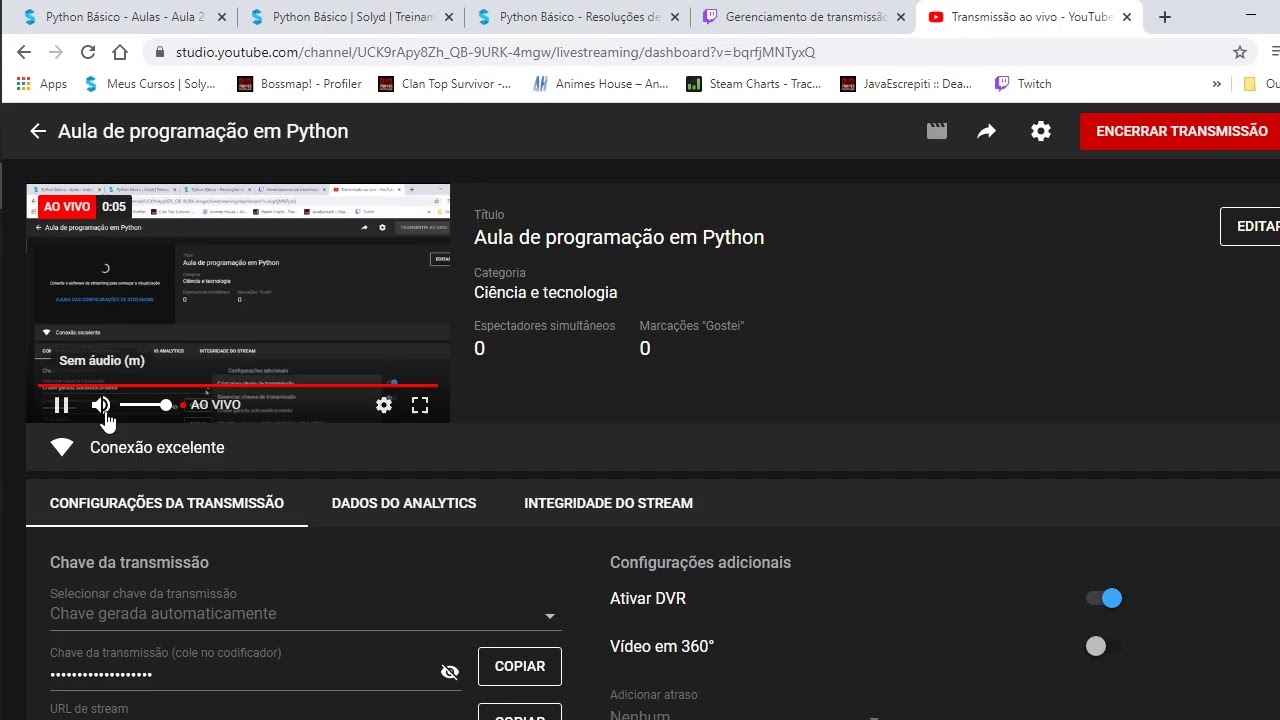Click the EDITAR button

[1251, 226]
